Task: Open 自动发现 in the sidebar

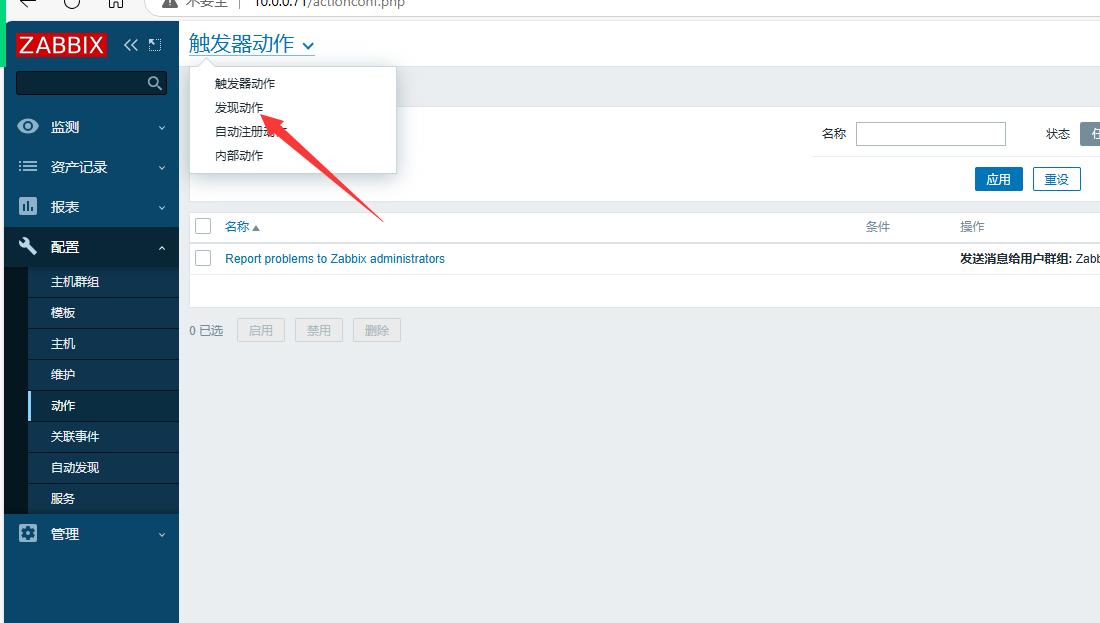Action: [104, 467]
